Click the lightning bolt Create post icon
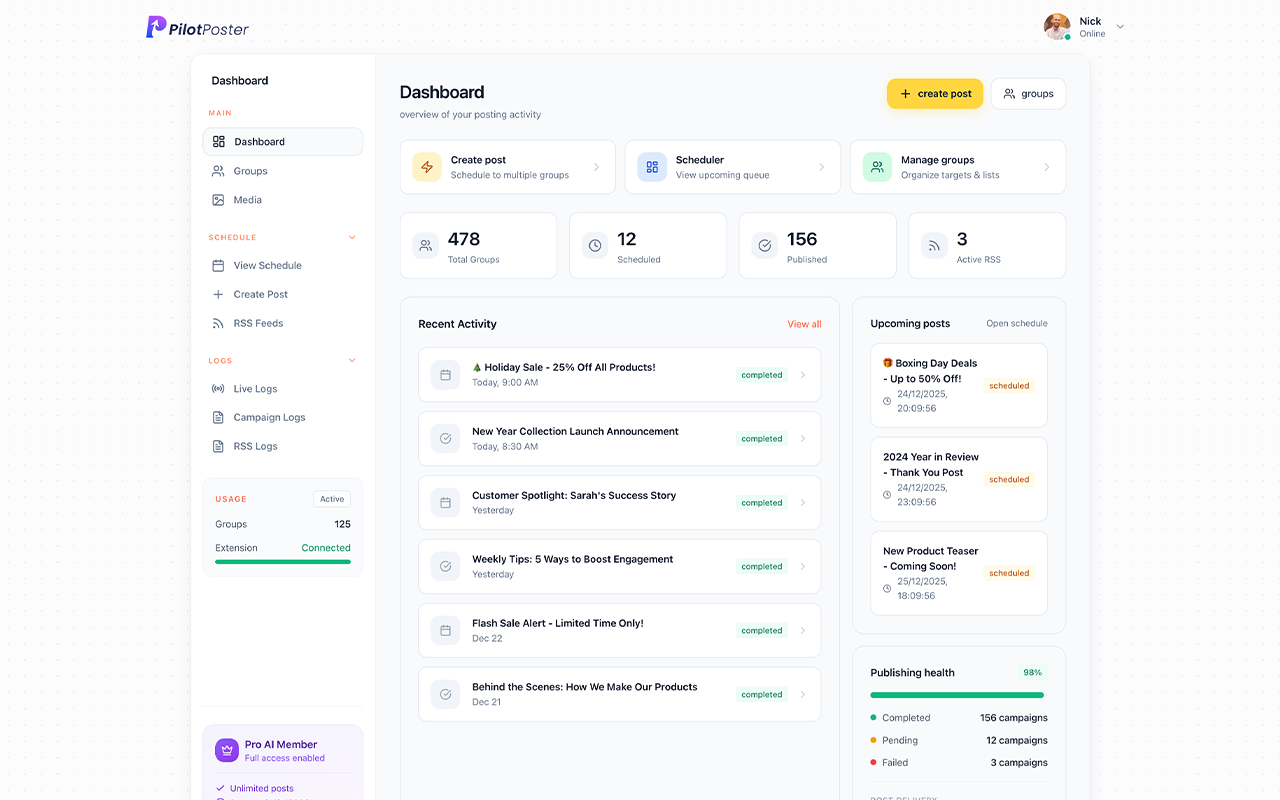The width and height of the screenshot is (1280, 800). tap(427, 167)
